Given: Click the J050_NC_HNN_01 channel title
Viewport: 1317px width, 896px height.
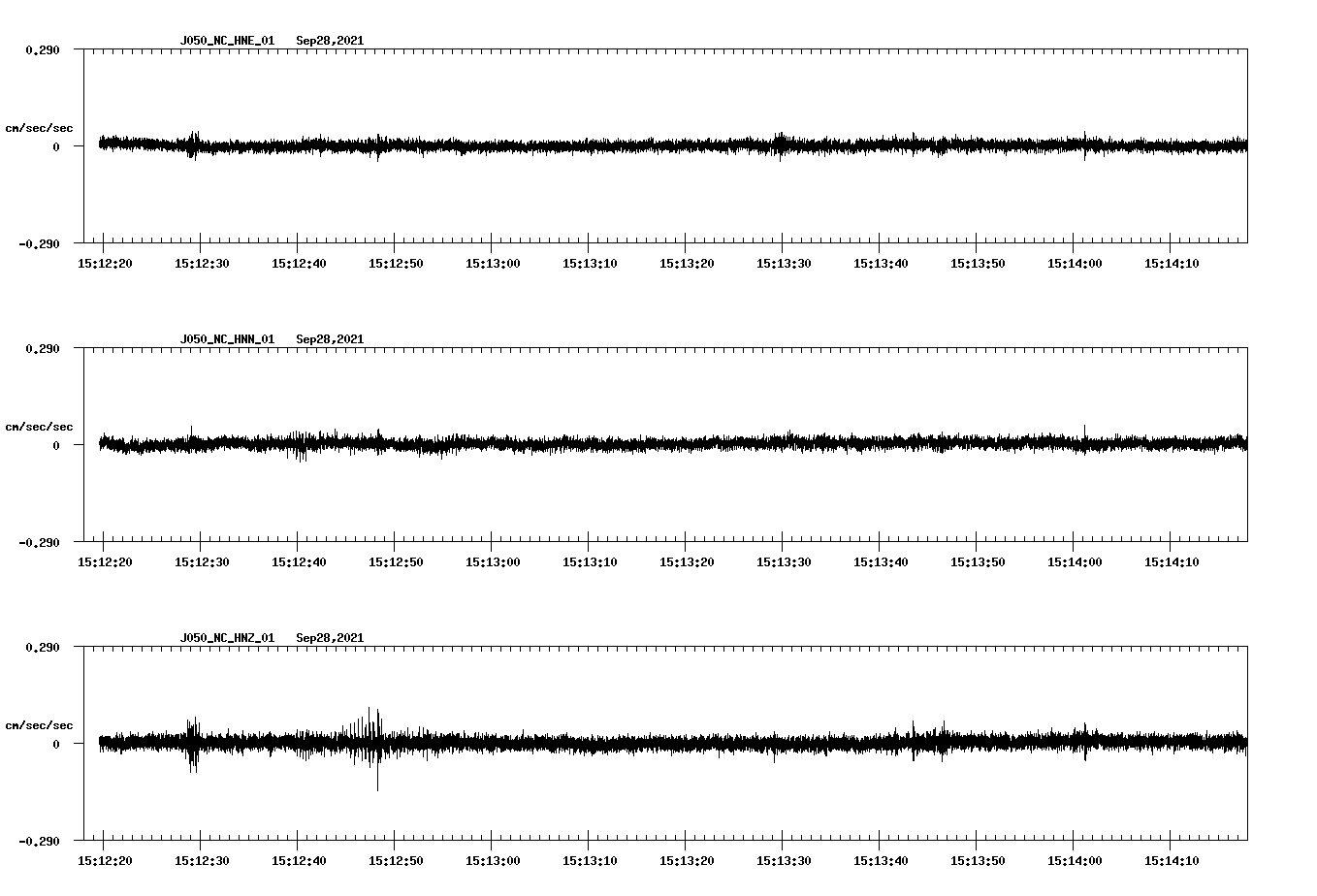Looking at the screenshot, I should pyautogui.click(x=227, y=339).
